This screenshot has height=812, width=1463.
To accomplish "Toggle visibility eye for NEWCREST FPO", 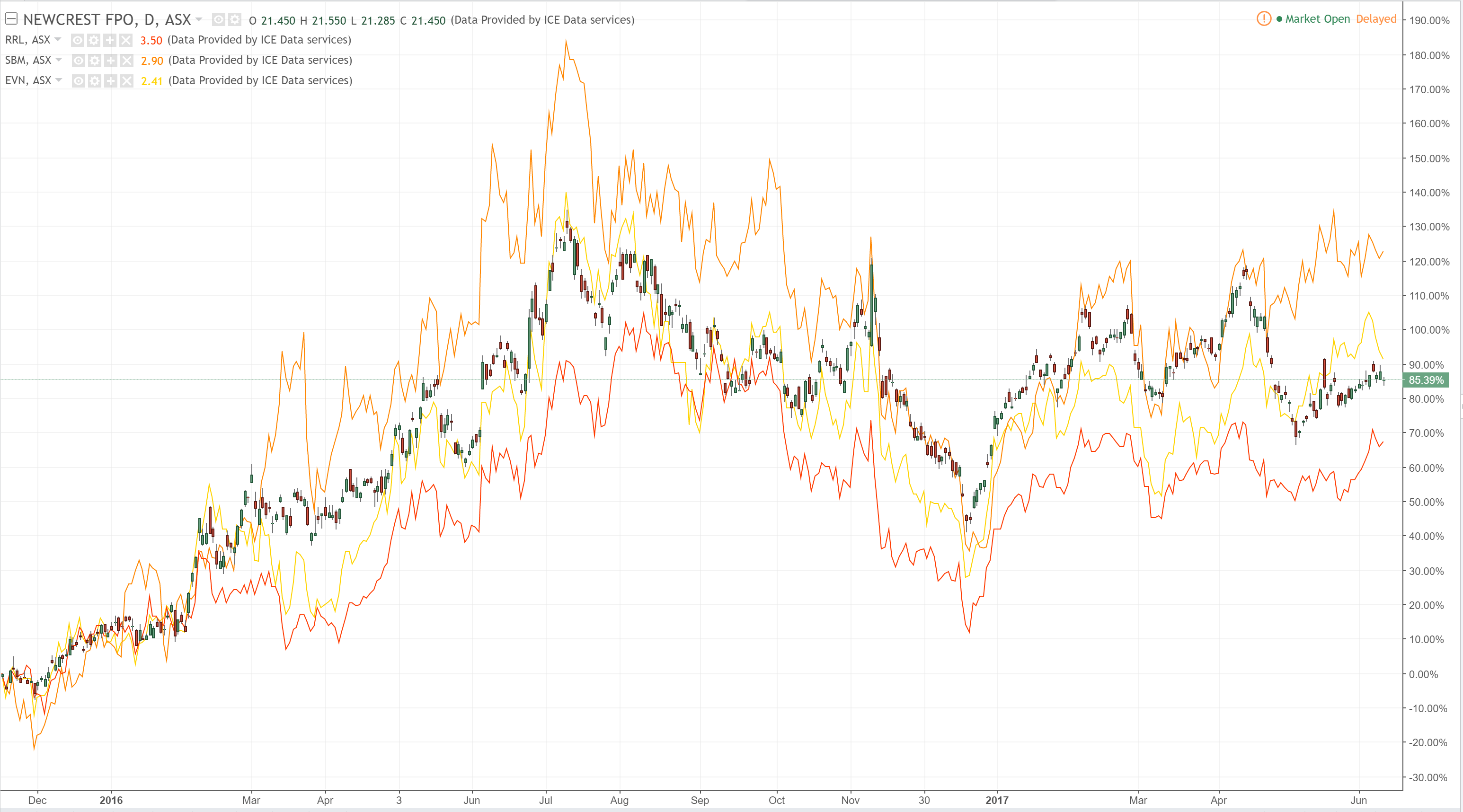I will click(219, 20).
